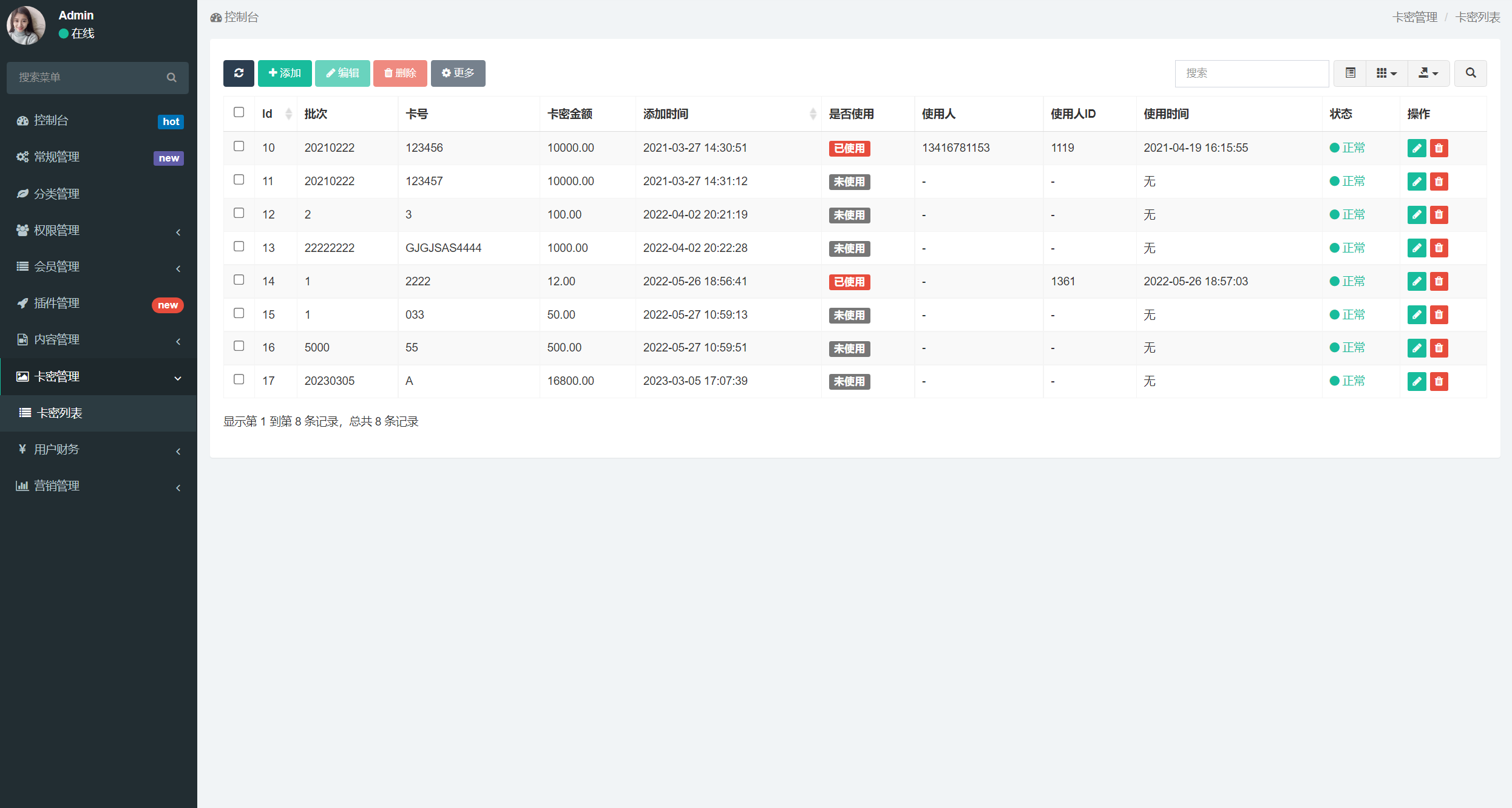
Task: Open 用户财务 sidebar menu
Action: pyautogui.click(x=97, y=449)
